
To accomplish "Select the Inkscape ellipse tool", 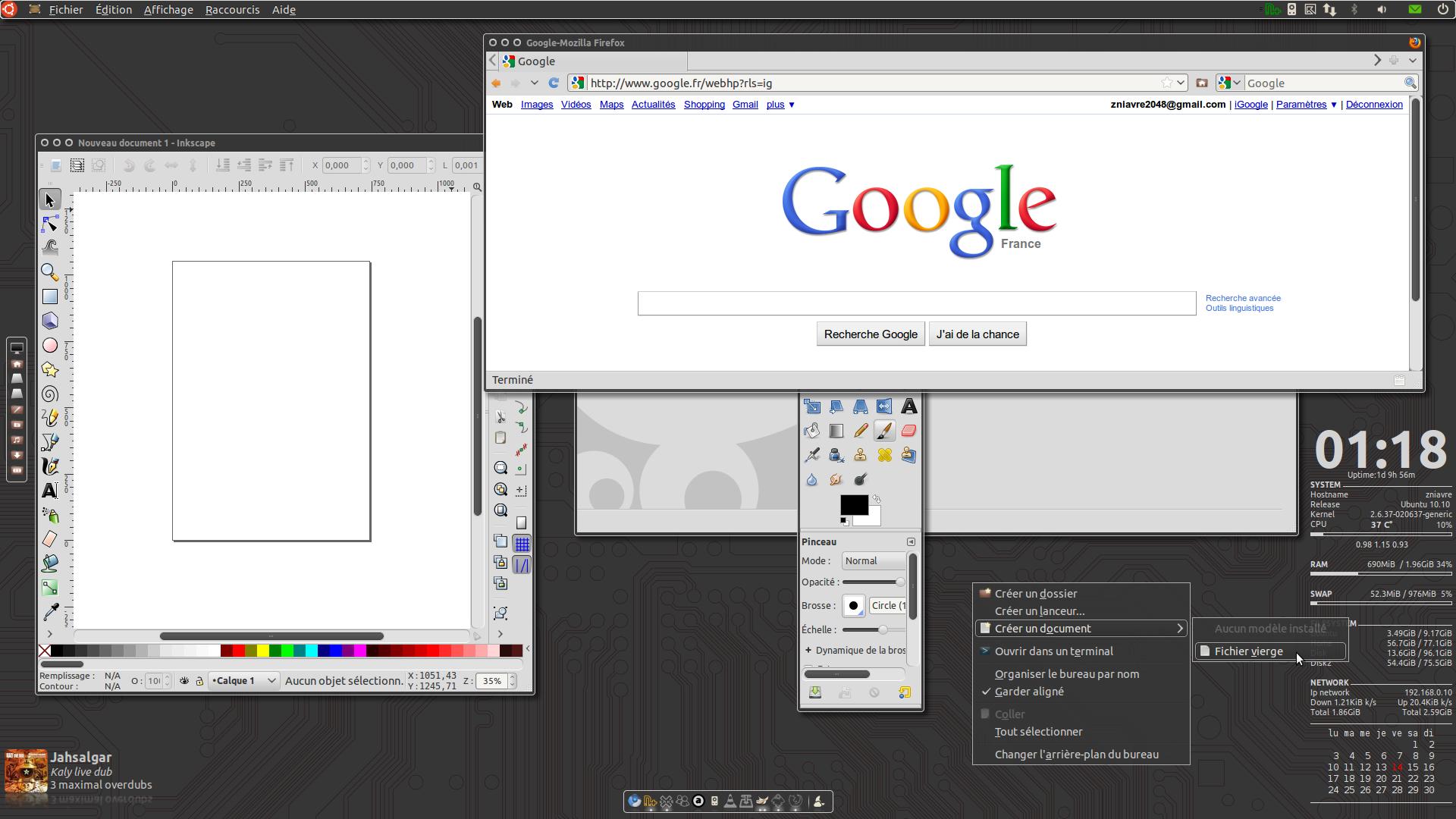I will point(50,345).
